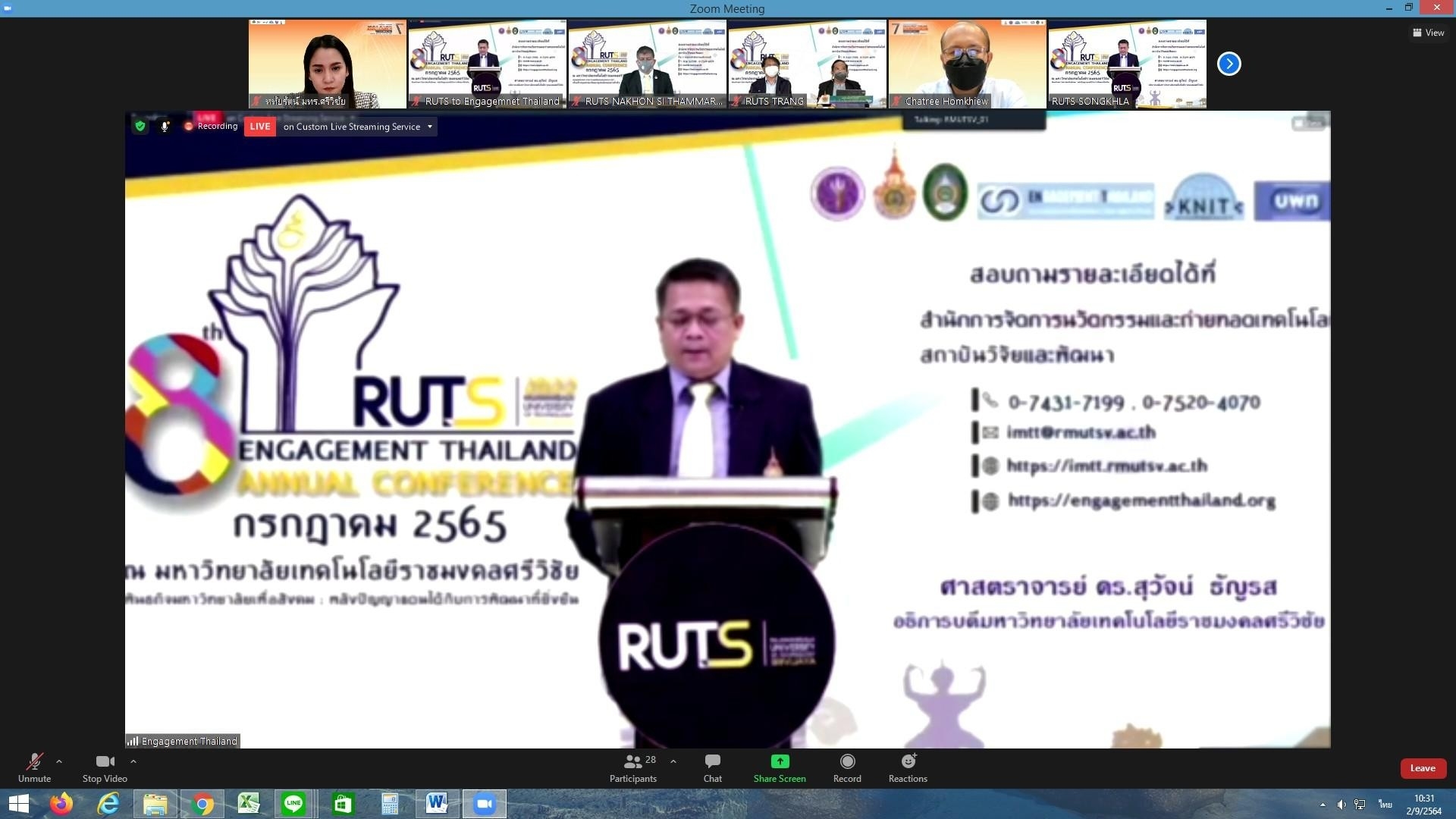Select RUTS SONGKHLA video thumbnail

click(x=1128, y=64)
